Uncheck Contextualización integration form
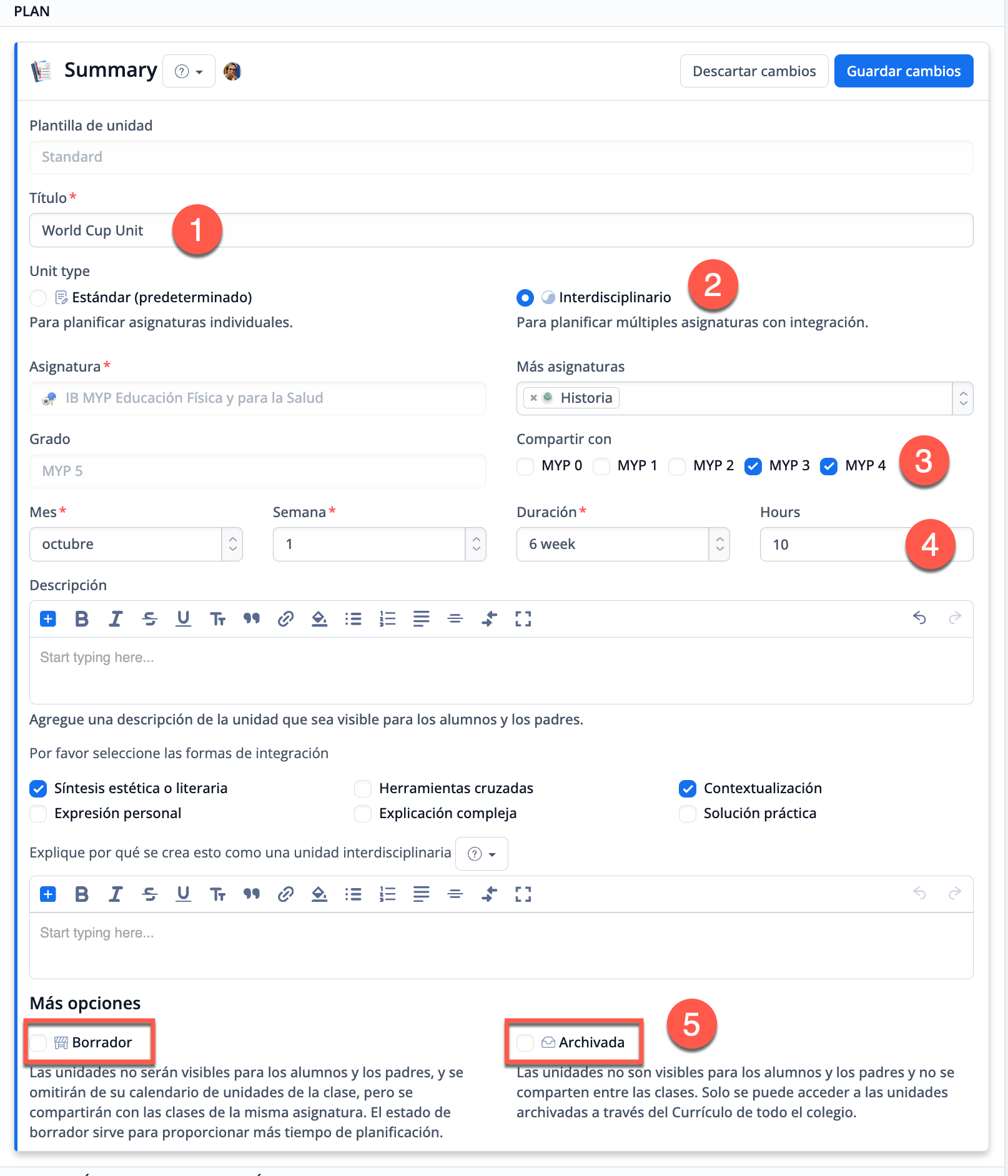Image resolution: width=1008 pixels, height=1176 pixels. (688, 789)
